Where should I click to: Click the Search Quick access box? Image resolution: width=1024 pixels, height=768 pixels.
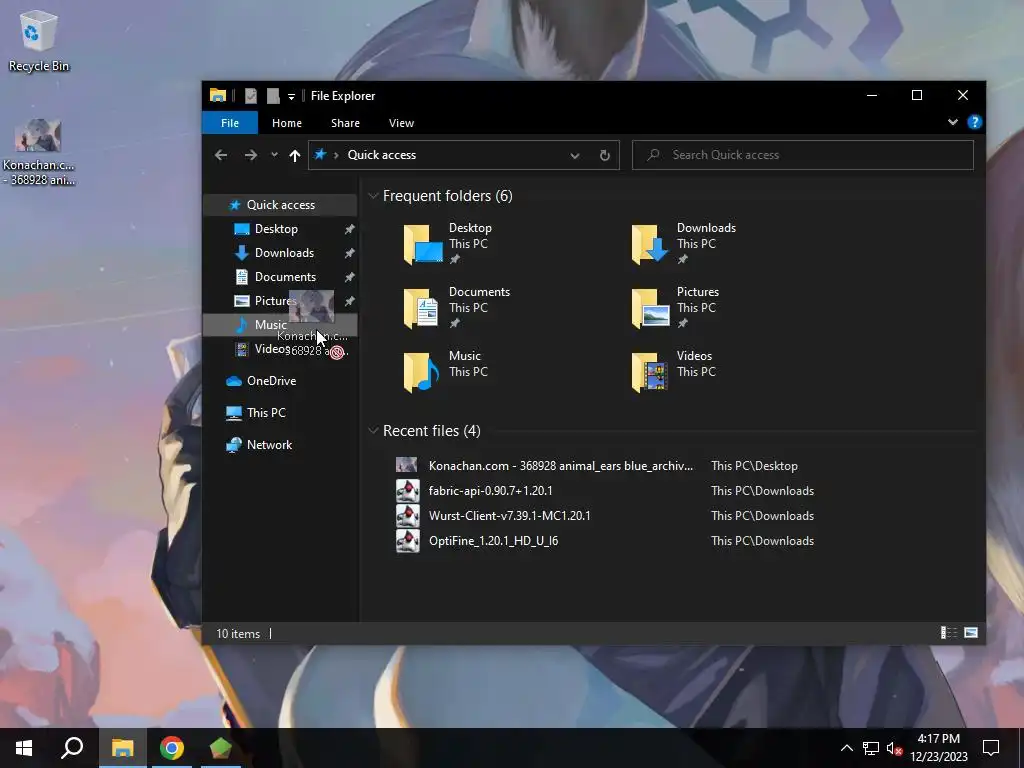(x=803, y=155)
